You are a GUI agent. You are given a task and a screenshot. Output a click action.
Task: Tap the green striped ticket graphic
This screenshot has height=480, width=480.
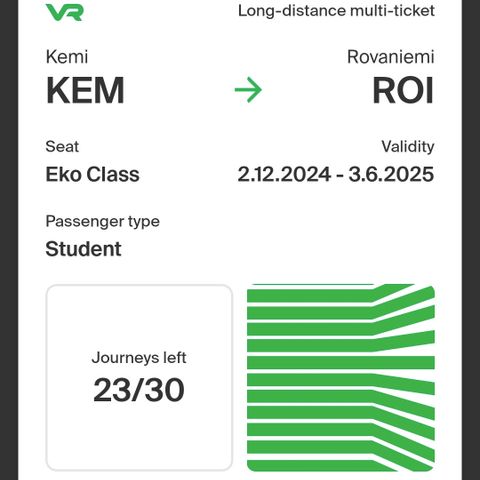click(341, 378)
